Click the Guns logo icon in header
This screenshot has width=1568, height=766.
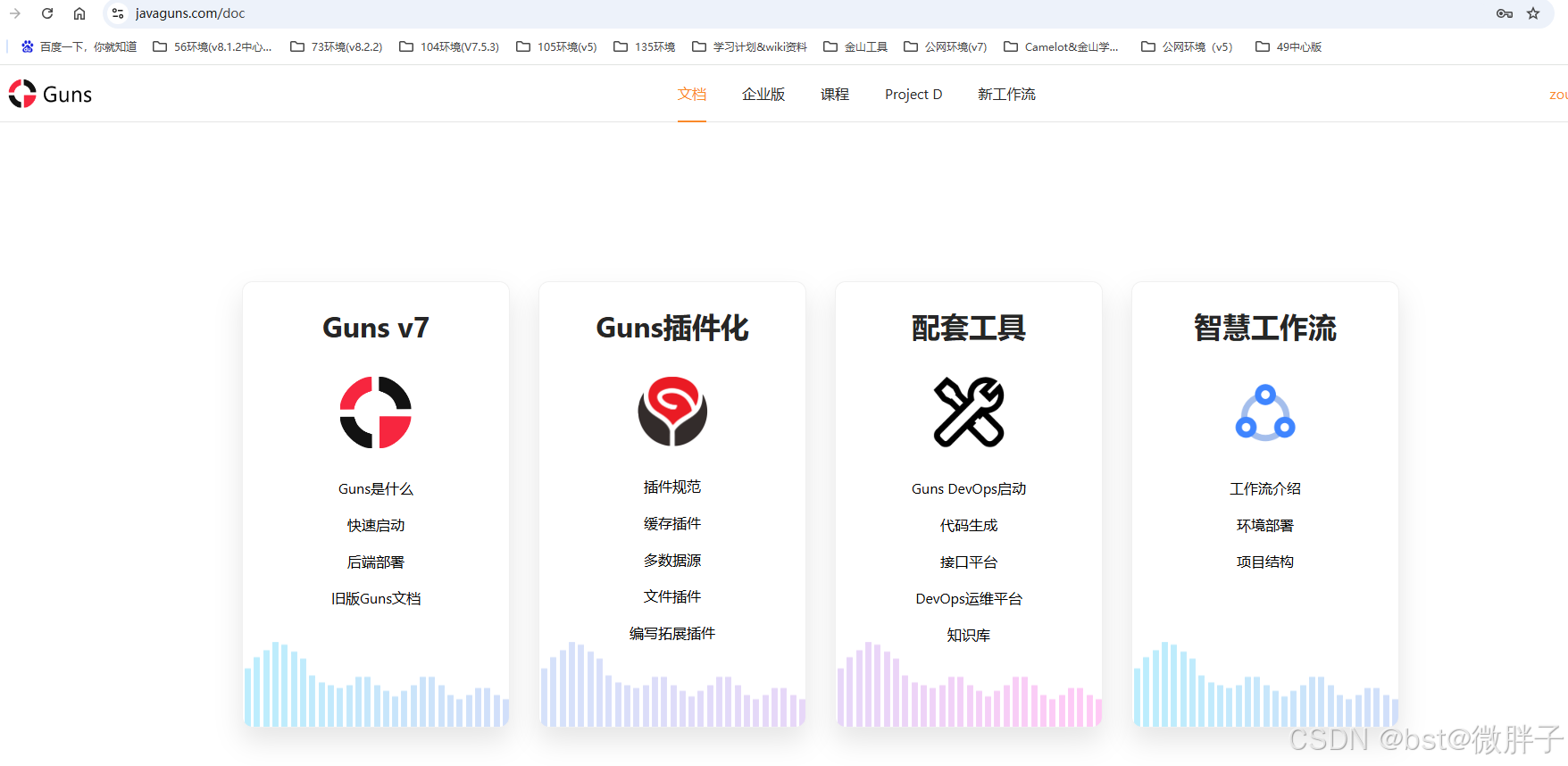coord(22,94)
